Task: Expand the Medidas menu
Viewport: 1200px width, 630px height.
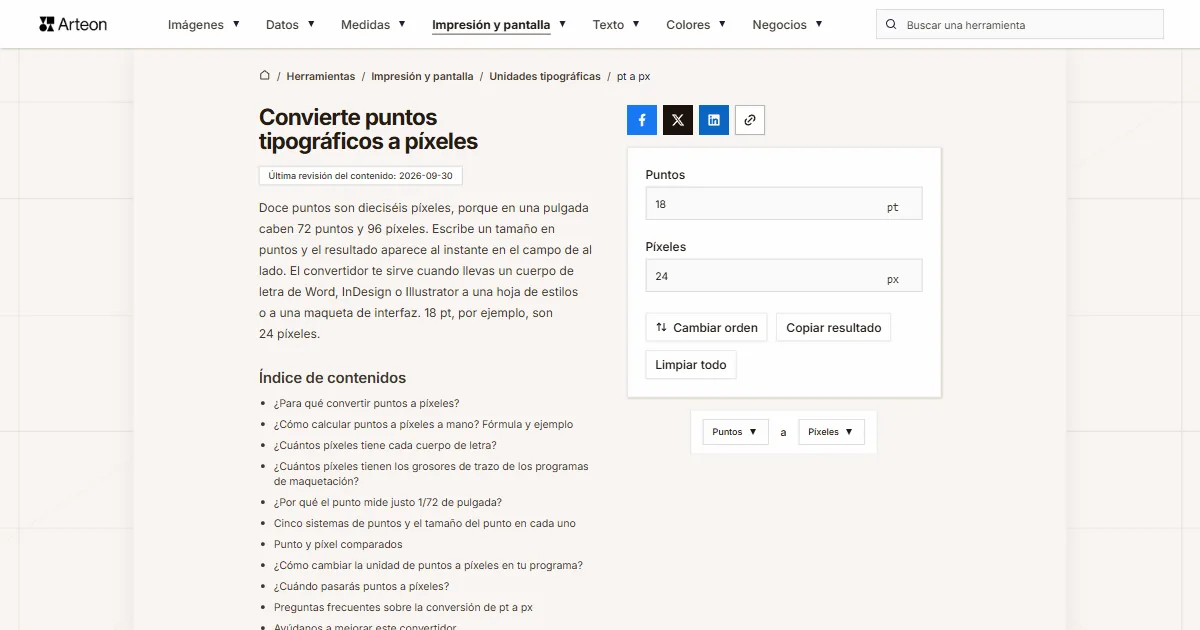Action: coord(373,25)
